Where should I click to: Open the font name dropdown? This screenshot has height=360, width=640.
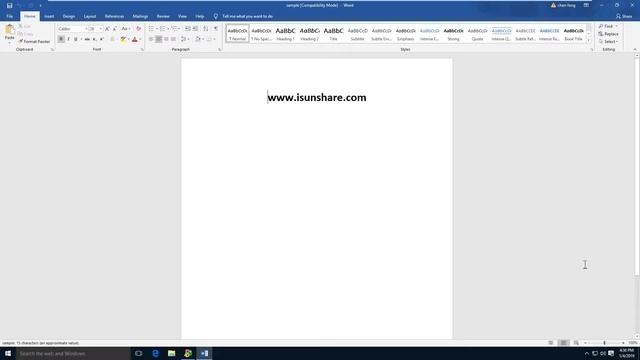(86, 29)
